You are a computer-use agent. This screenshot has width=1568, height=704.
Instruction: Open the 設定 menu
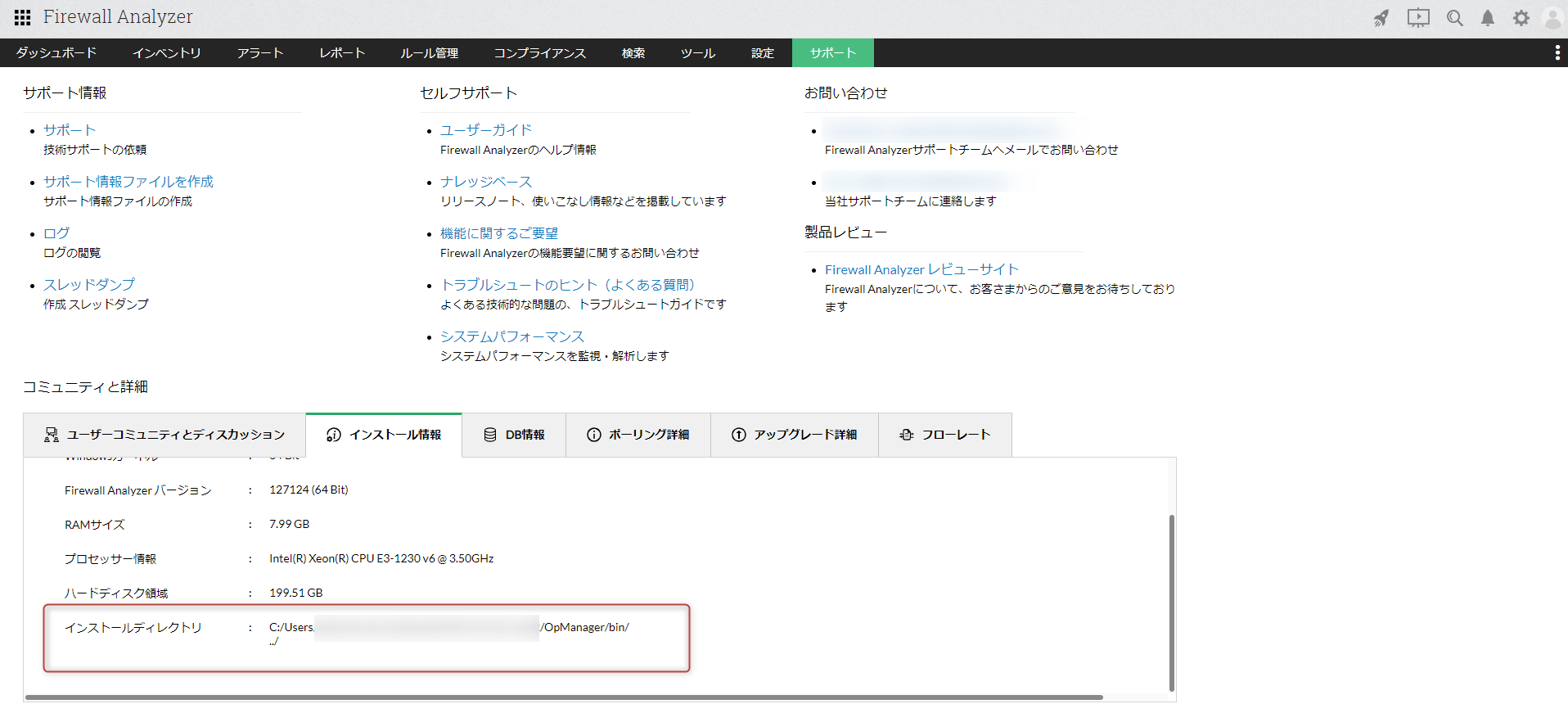tap(763, 53)
